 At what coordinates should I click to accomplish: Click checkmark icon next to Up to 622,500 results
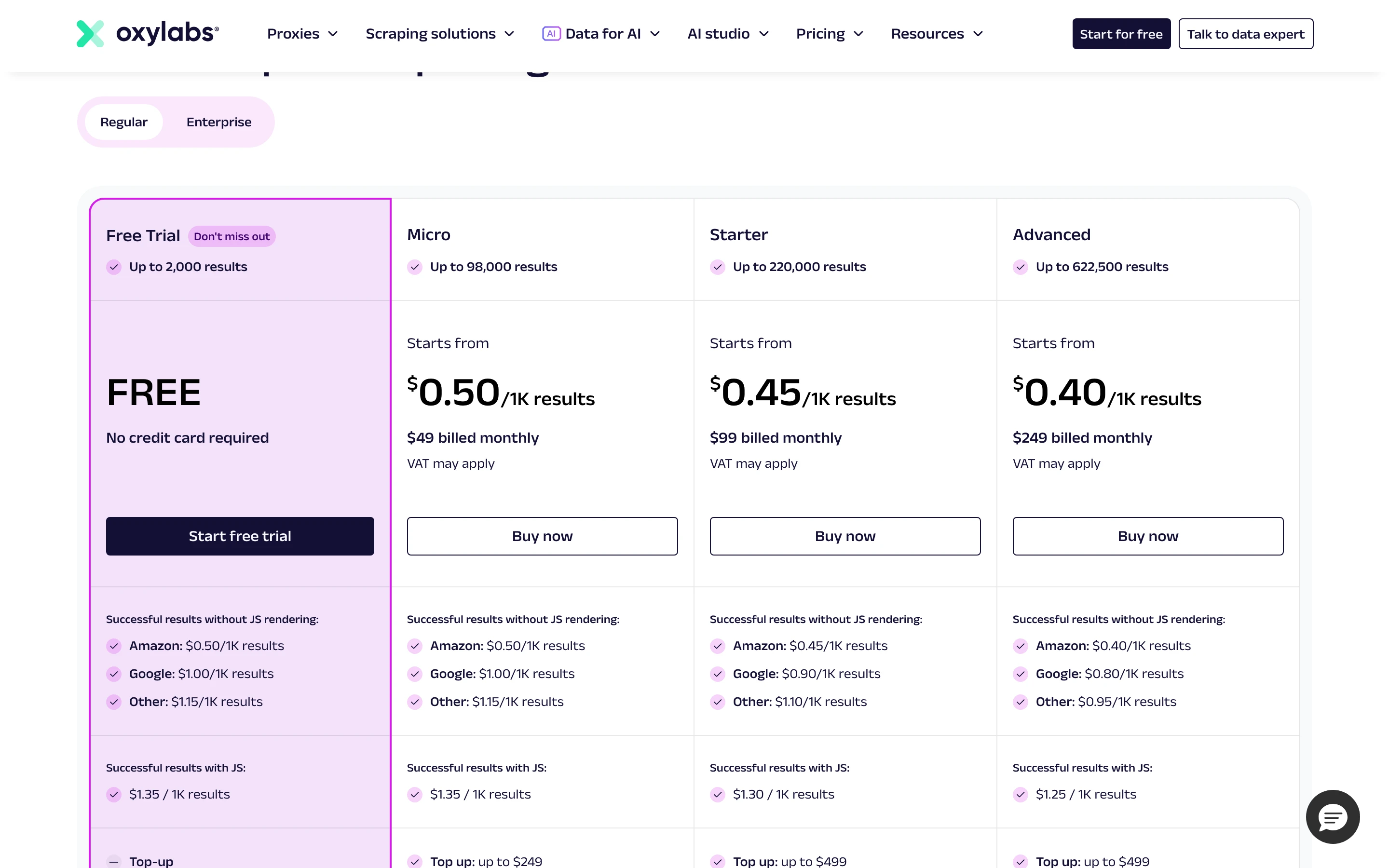click(1020, 267)
